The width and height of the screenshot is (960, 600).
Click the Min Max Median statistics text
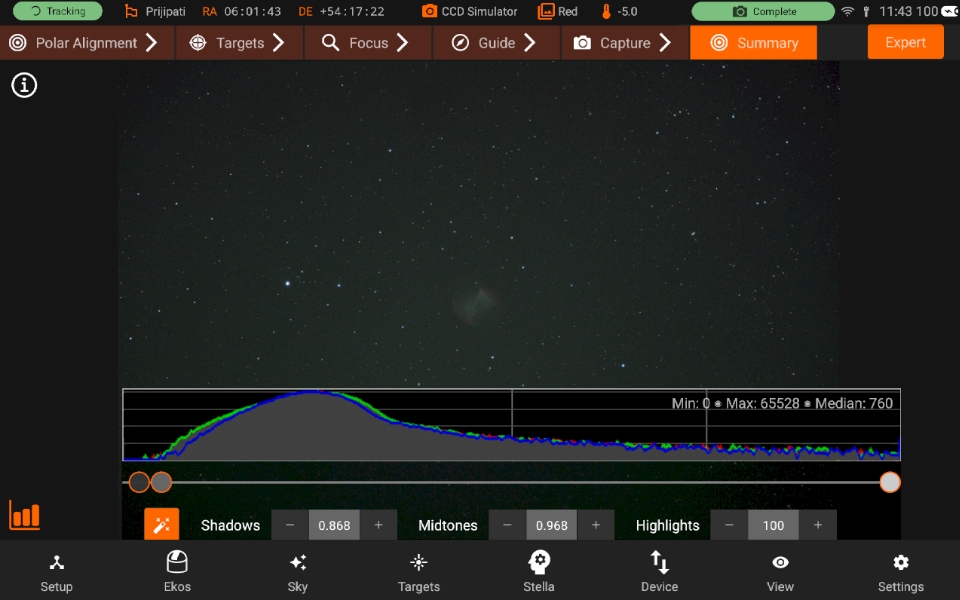[x=782, y=403]
